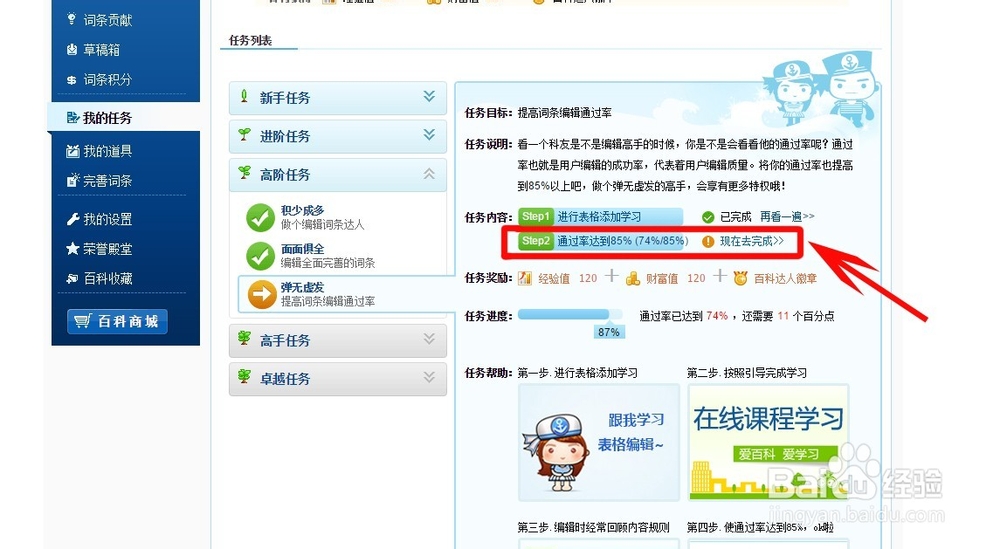Click the 草稿箱 sidebar icon
Viewport: 1000px width, 549px height.
pyautogui.click(x=71, y=49)
